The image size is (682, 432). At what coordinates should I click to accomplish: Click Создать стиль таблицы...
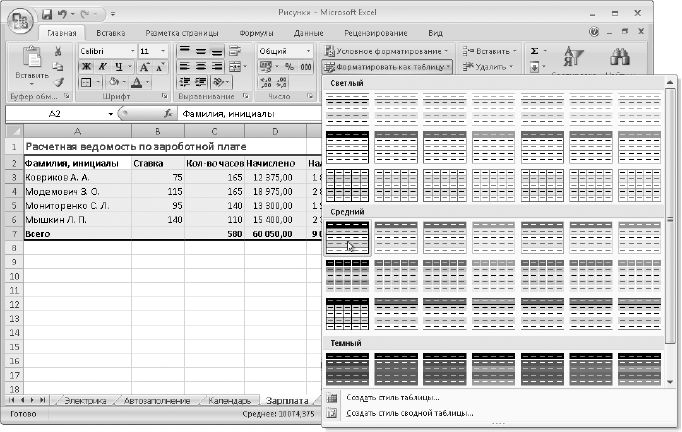[391, 398]
